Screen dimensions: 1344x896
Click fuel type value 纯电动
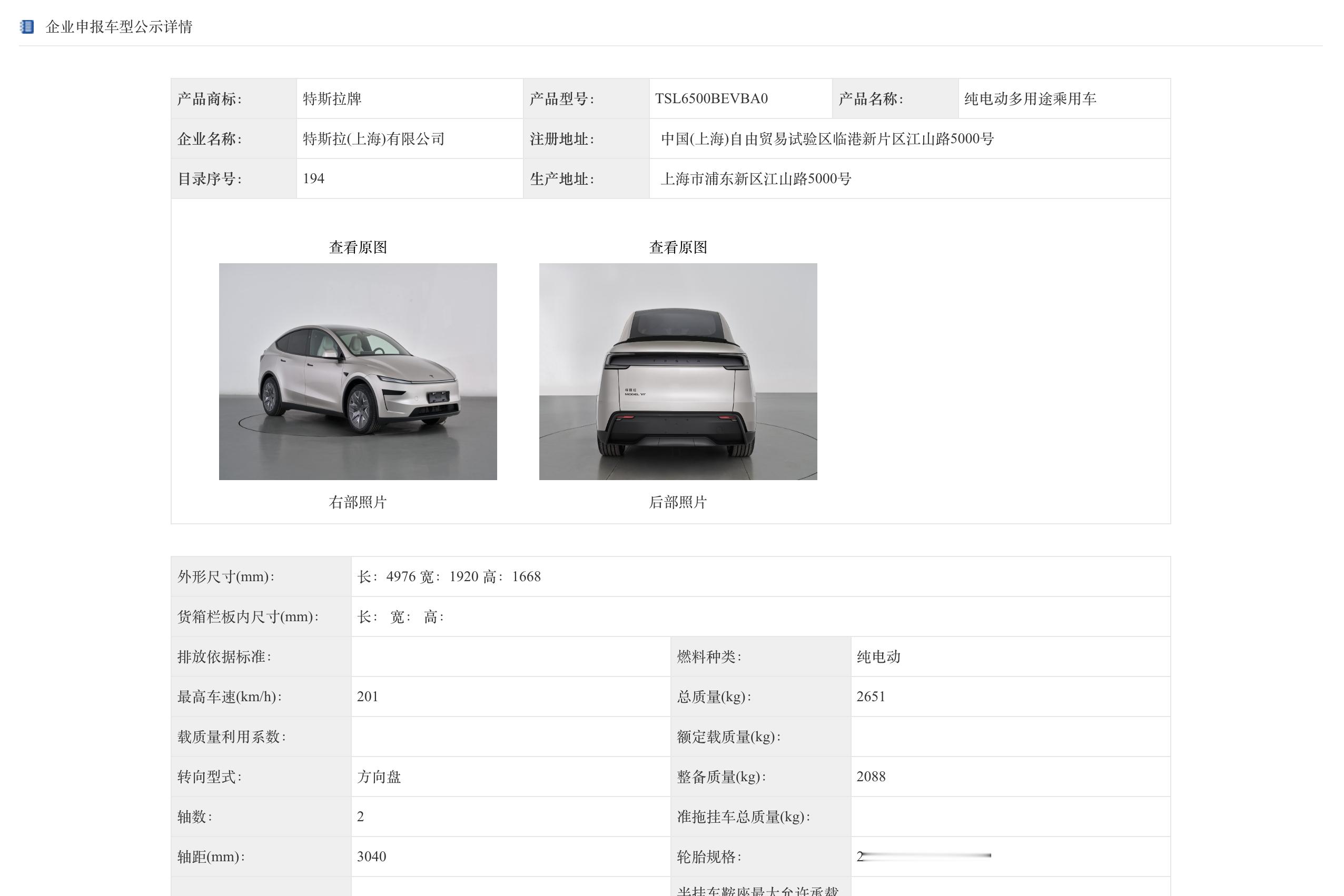[x=878, y=656]
